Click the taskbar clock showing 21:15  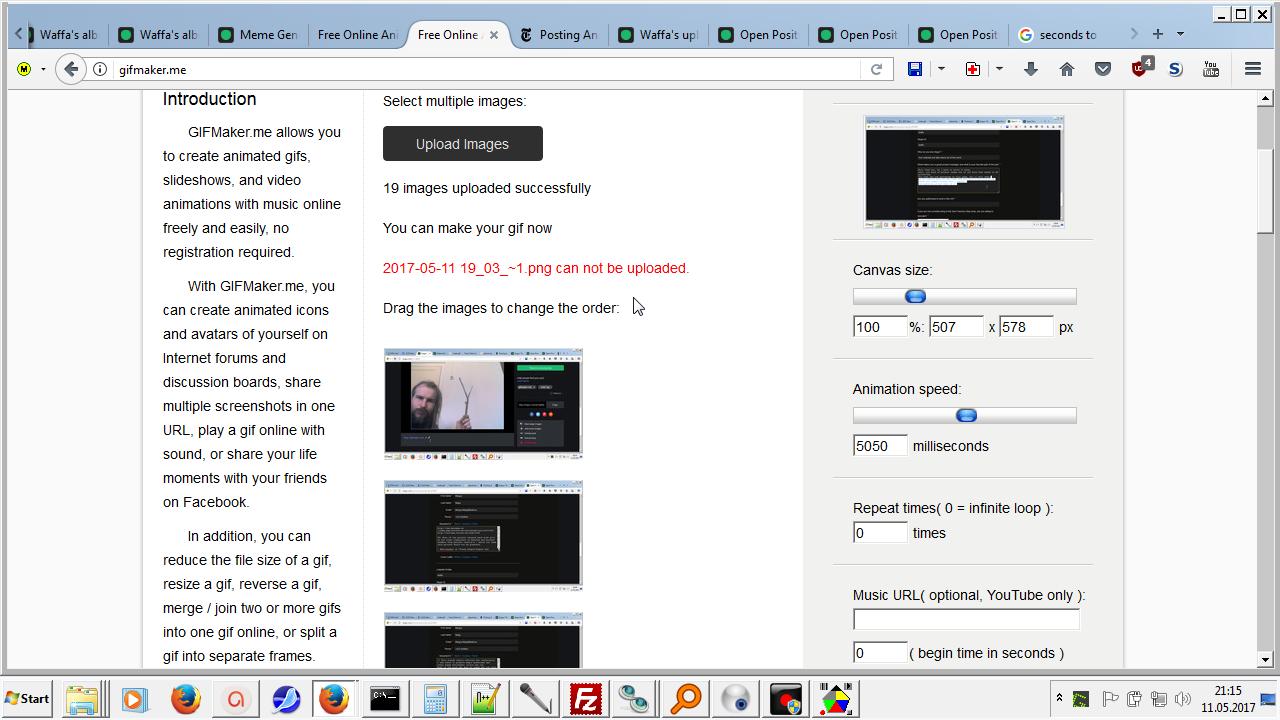coord(1228,698)
